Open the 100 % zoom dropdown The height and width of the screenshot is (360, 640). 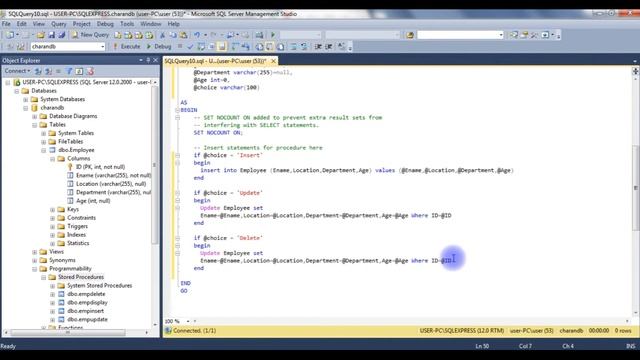coord(188,321)
